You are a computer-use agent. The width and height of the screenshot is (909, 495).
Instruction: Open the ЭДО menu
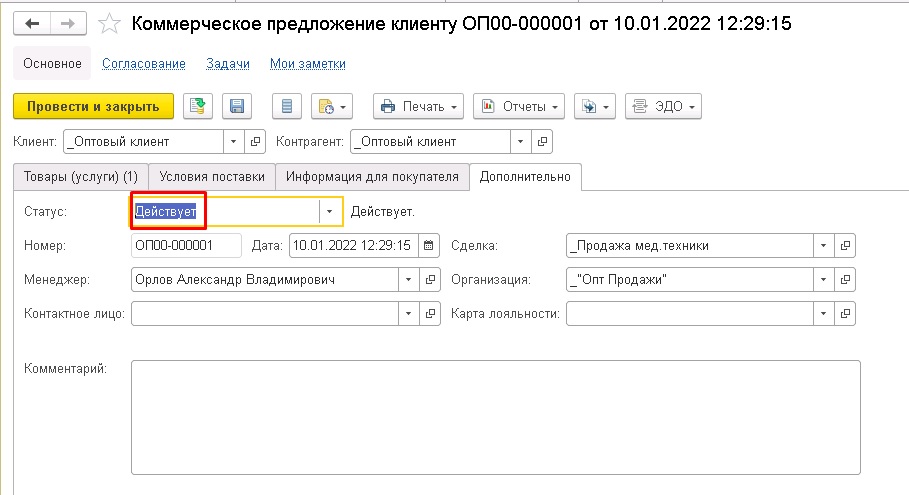(x=663, y=107)
